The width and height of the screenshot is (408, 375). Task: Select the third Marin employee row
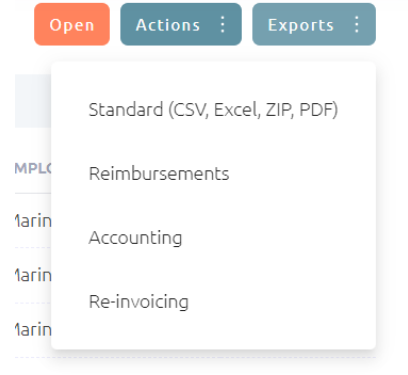[x=33, y=330]
